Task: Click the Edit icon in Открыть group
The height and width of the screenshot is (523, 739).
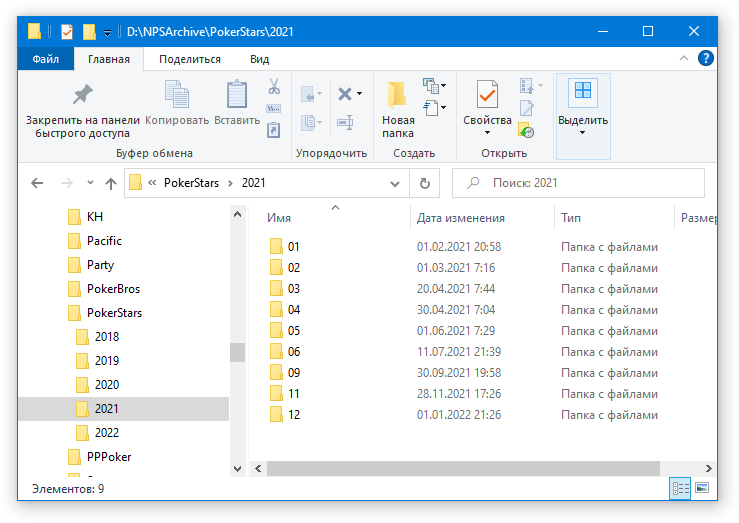Action: [x=526, y=108]
